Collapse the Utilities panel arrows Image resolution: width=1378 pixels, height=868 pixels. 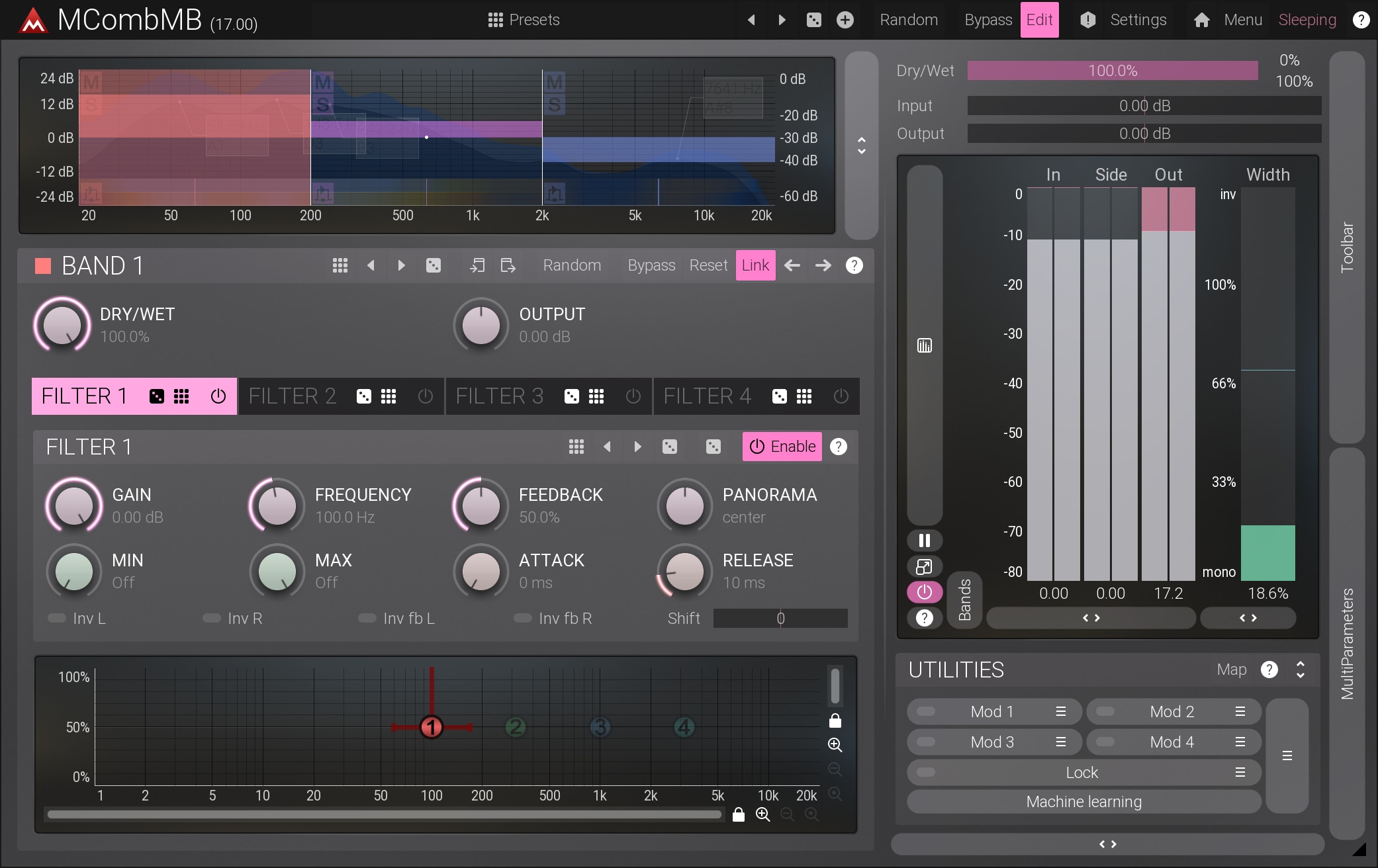1300,670
